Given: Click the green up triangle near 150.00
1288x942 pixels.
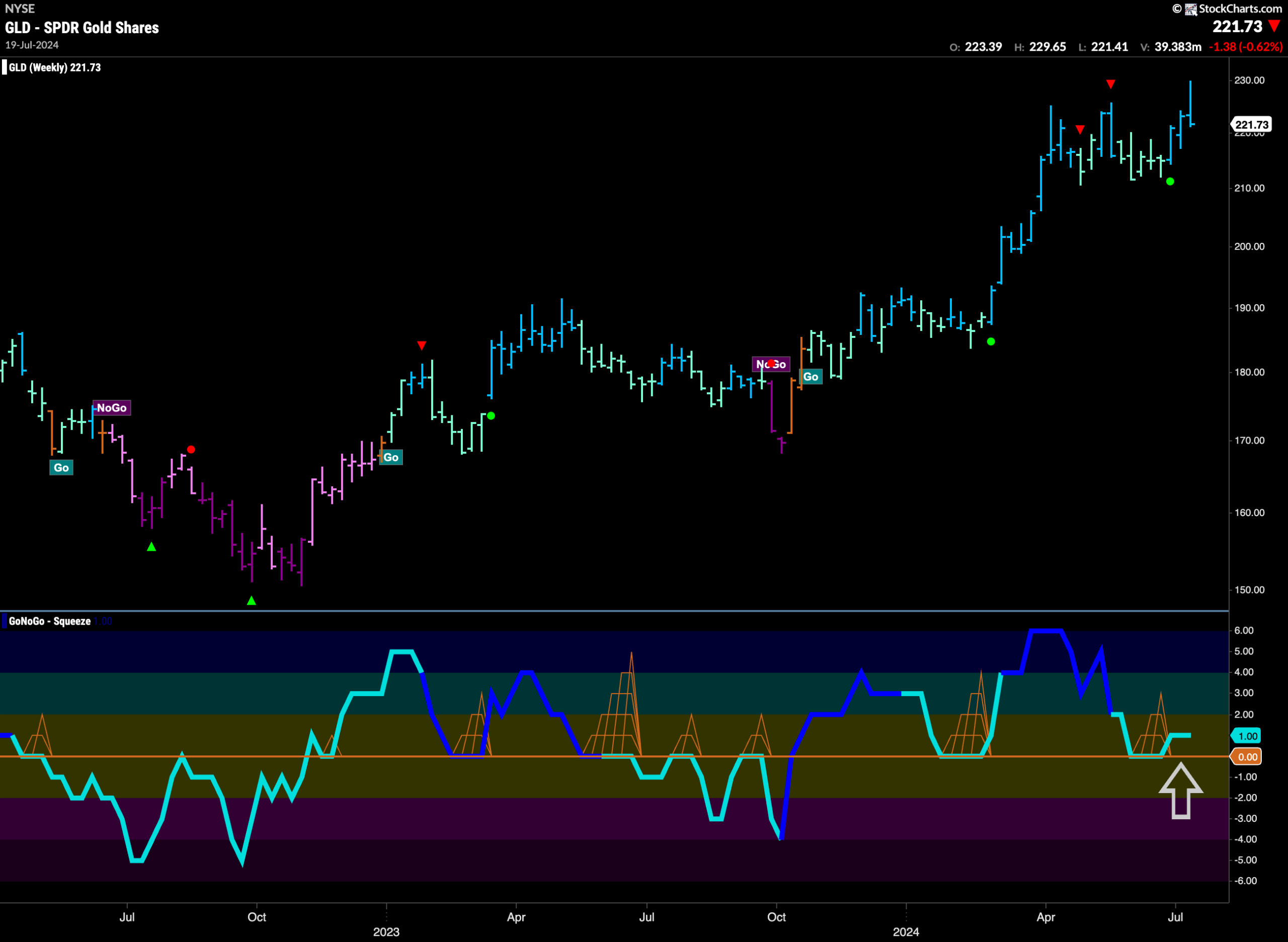Looking at the screenshot, I should pyautogui.click(x=252, y=601).
